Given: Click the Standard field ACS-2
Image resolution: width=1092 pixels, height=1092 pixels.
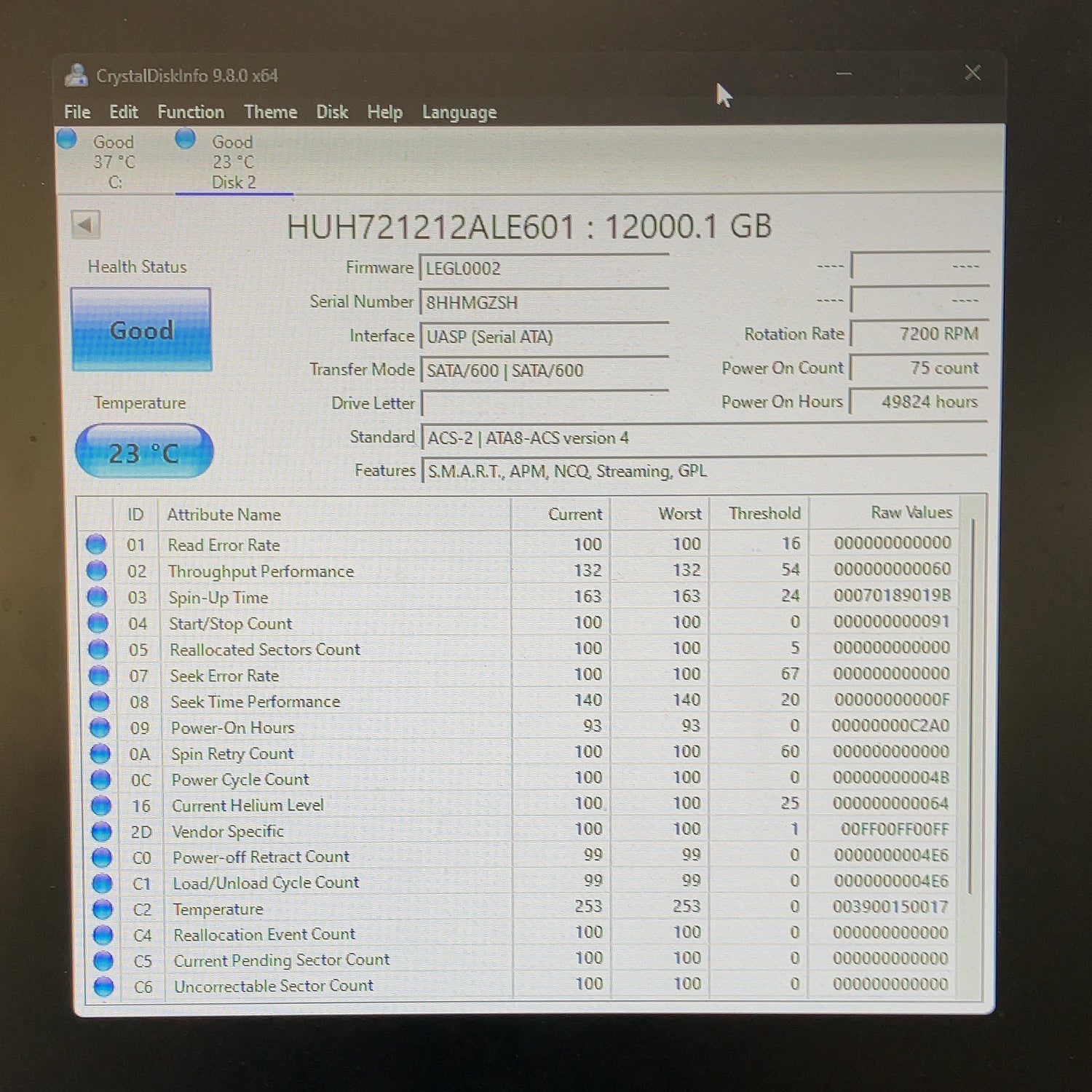Looking at the screenshot, I should 704,437.
